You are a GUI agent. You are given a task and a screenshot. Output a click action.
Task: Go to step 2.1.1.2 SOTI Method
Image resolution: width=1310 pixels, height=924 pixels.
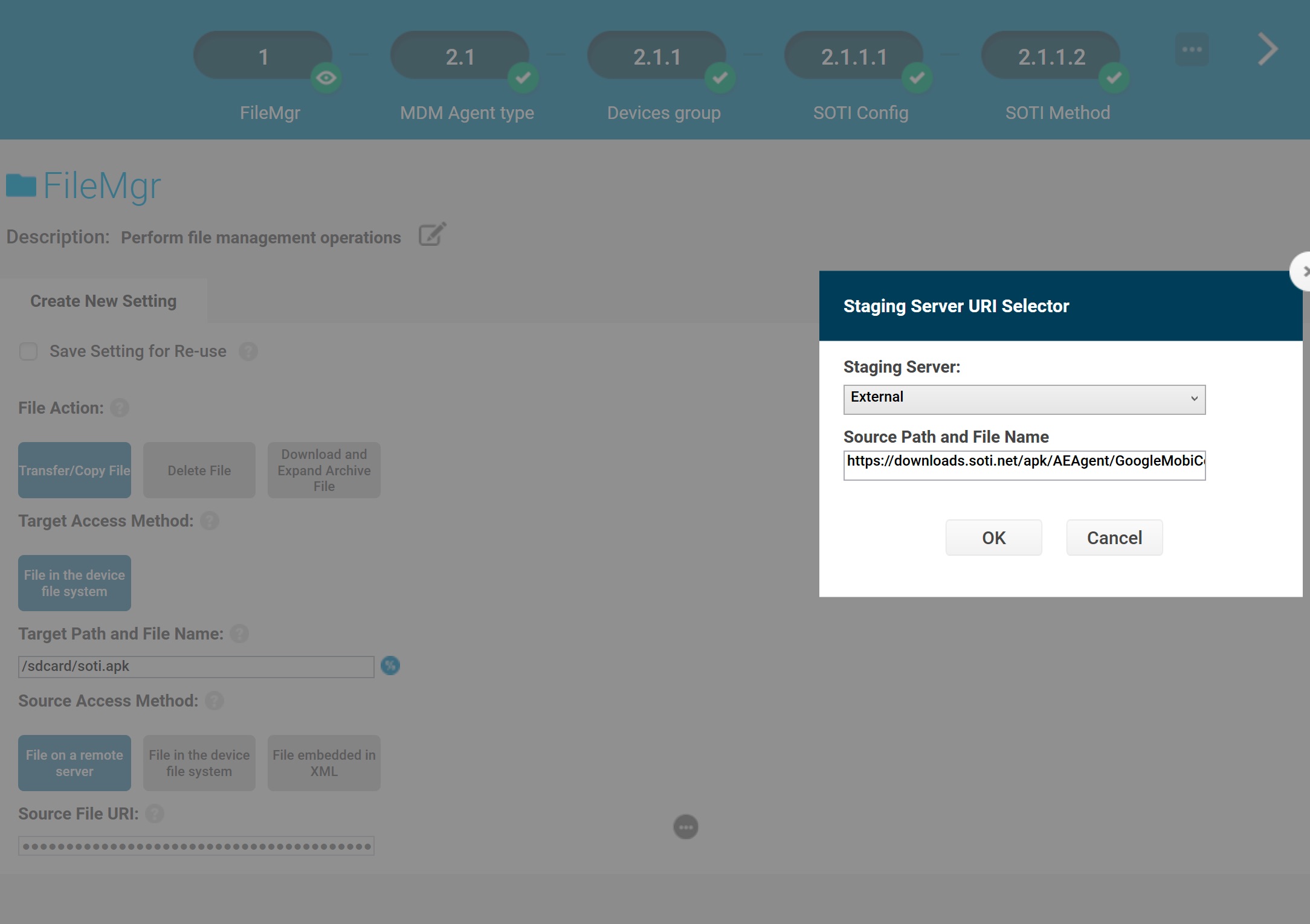pyautogui.click(x=1051, y=56)
